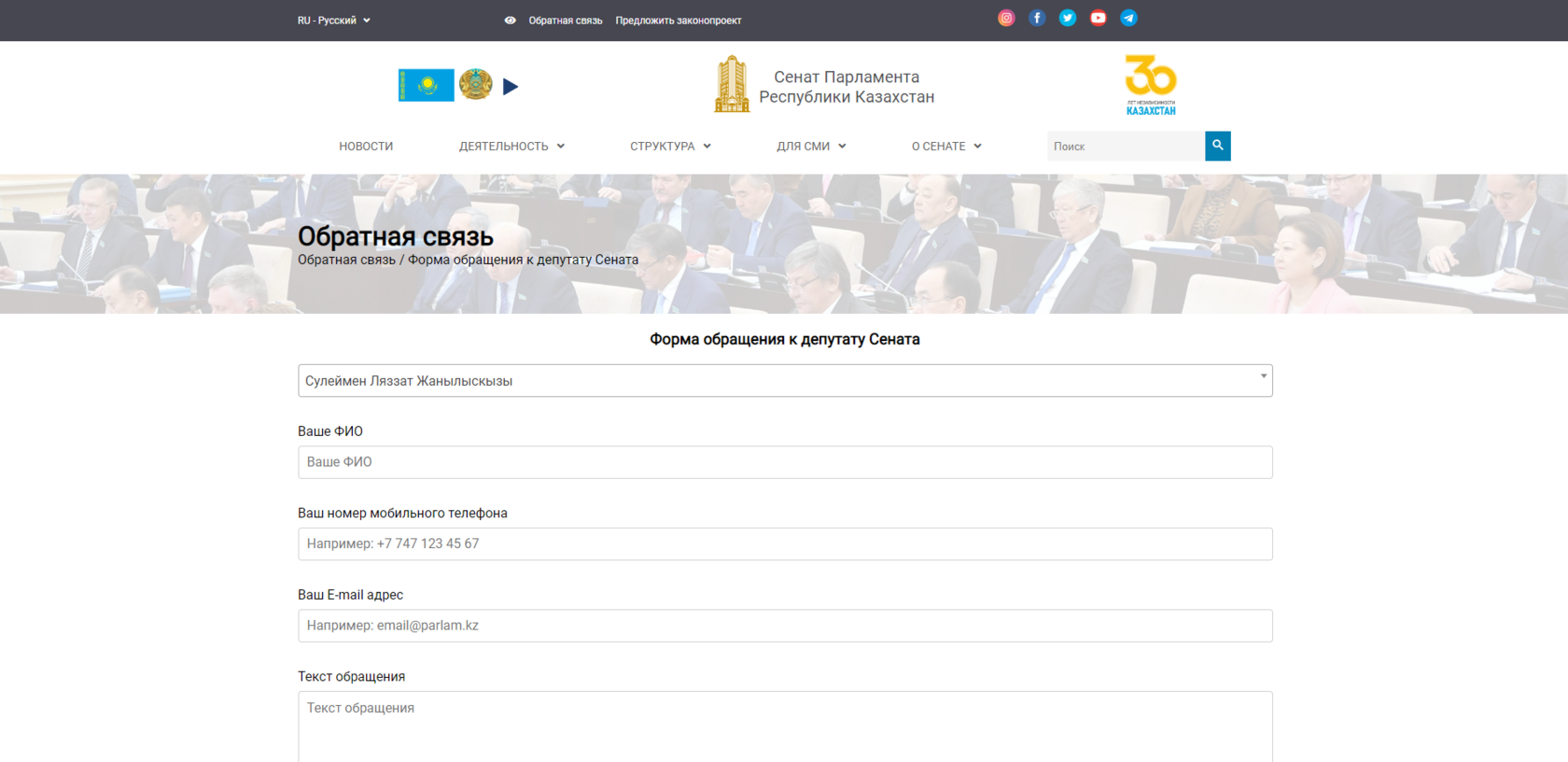
Task: Focus the Ваше ФИО input field
Action: pos(784,462)
